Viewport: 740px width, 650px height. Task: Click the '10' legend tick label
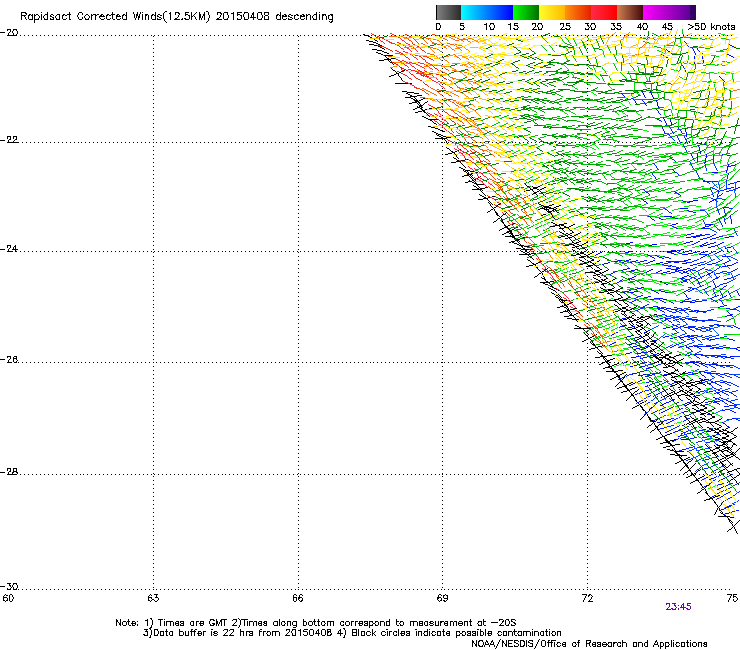[x=489, y=27]
